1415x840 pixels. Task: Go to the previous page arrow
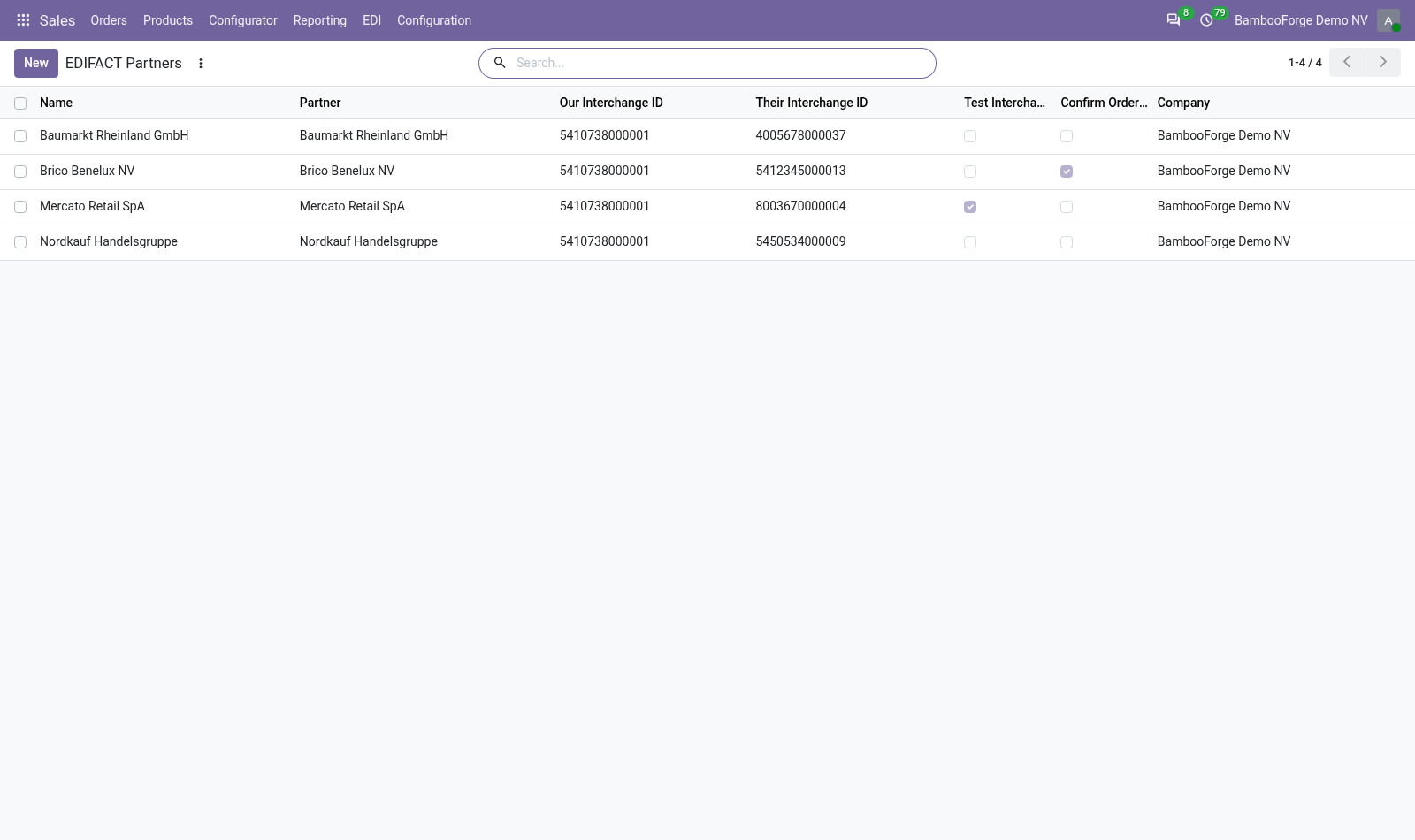coord(1347,63)
